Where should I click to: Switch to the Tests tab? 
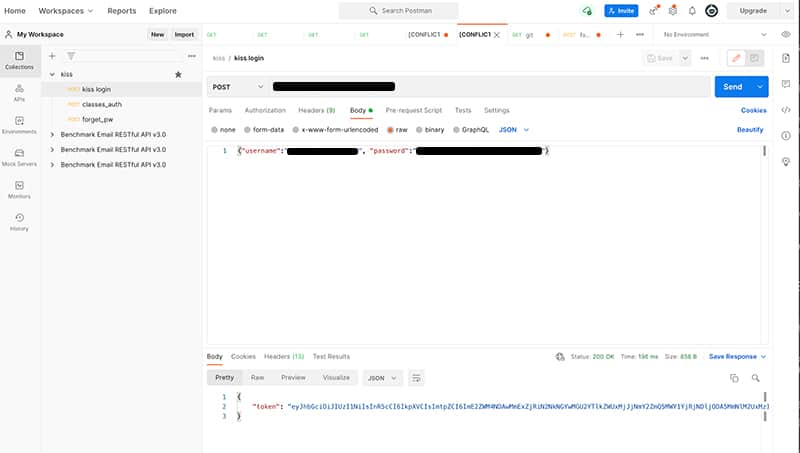463,110
